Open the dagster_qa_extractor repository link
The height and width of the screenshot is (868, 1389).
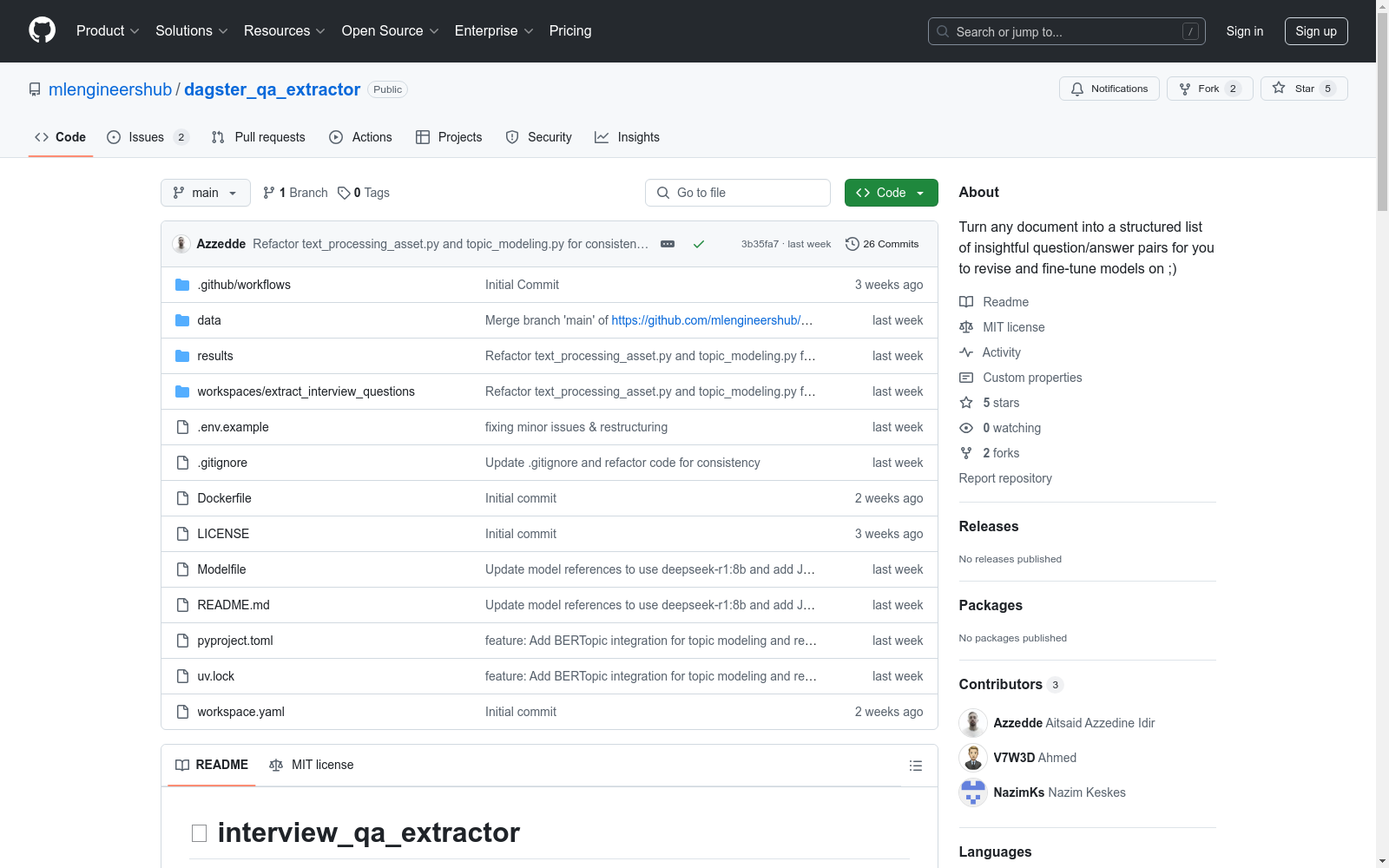272,89
